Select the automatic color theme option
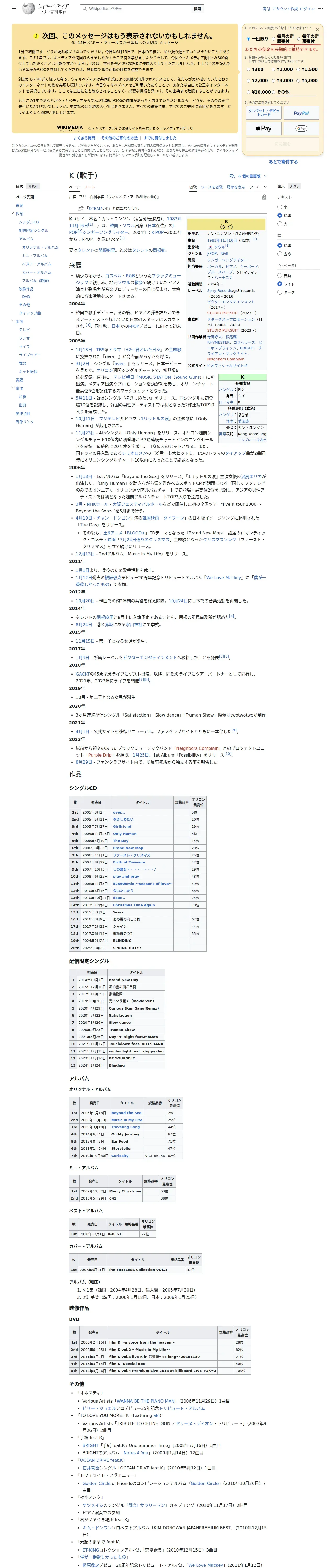The image size is (336, 1568). coord(280,275)
